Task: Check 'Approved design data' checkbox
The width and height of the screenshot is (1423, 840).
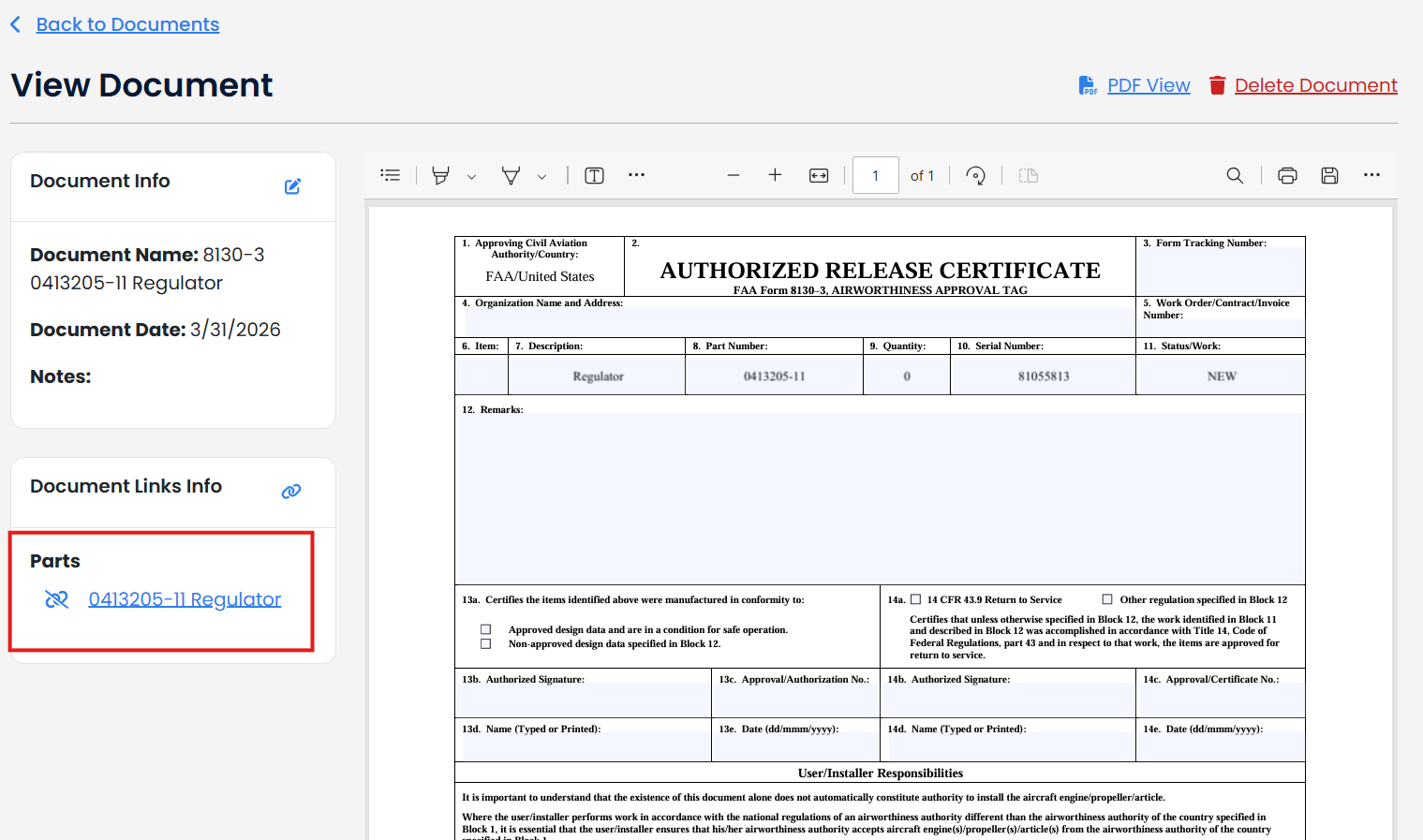Action: [x=485, y=629]
